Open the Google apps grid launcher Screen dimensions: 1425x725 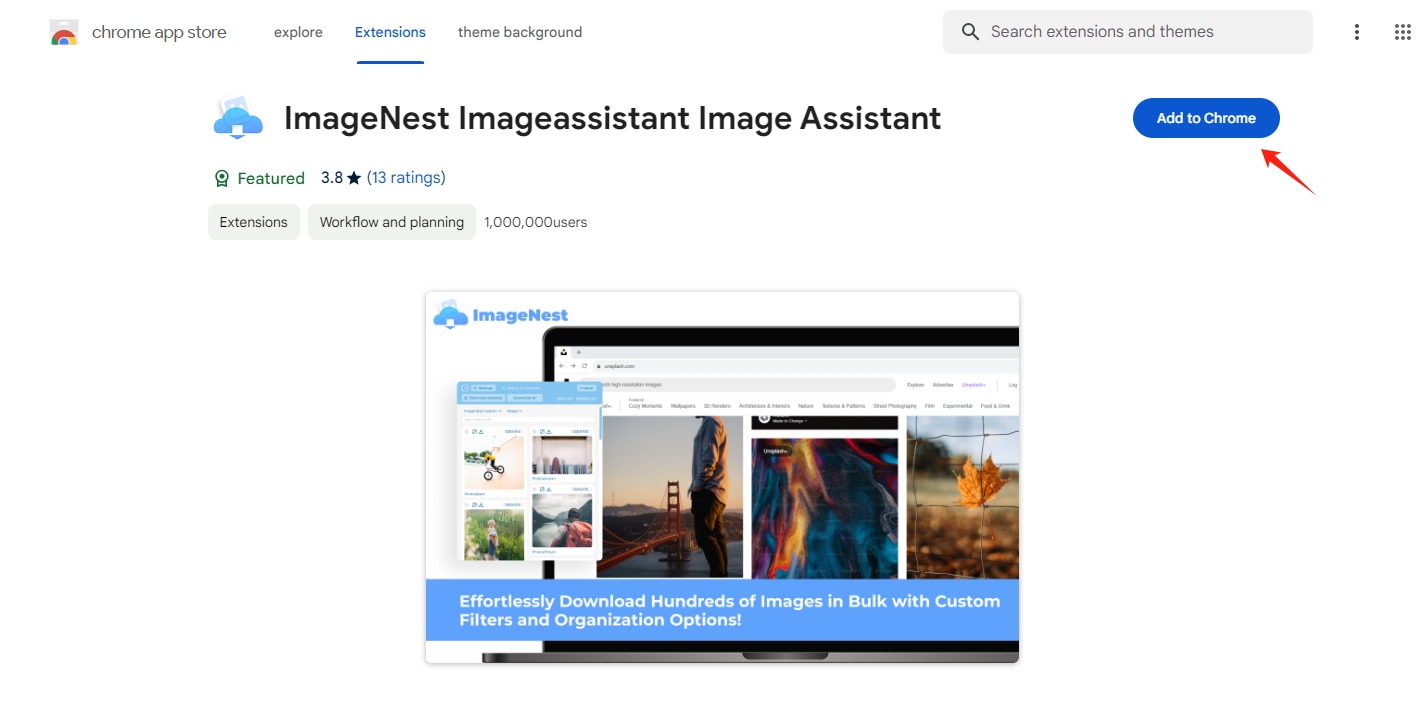pos(1402,32)
